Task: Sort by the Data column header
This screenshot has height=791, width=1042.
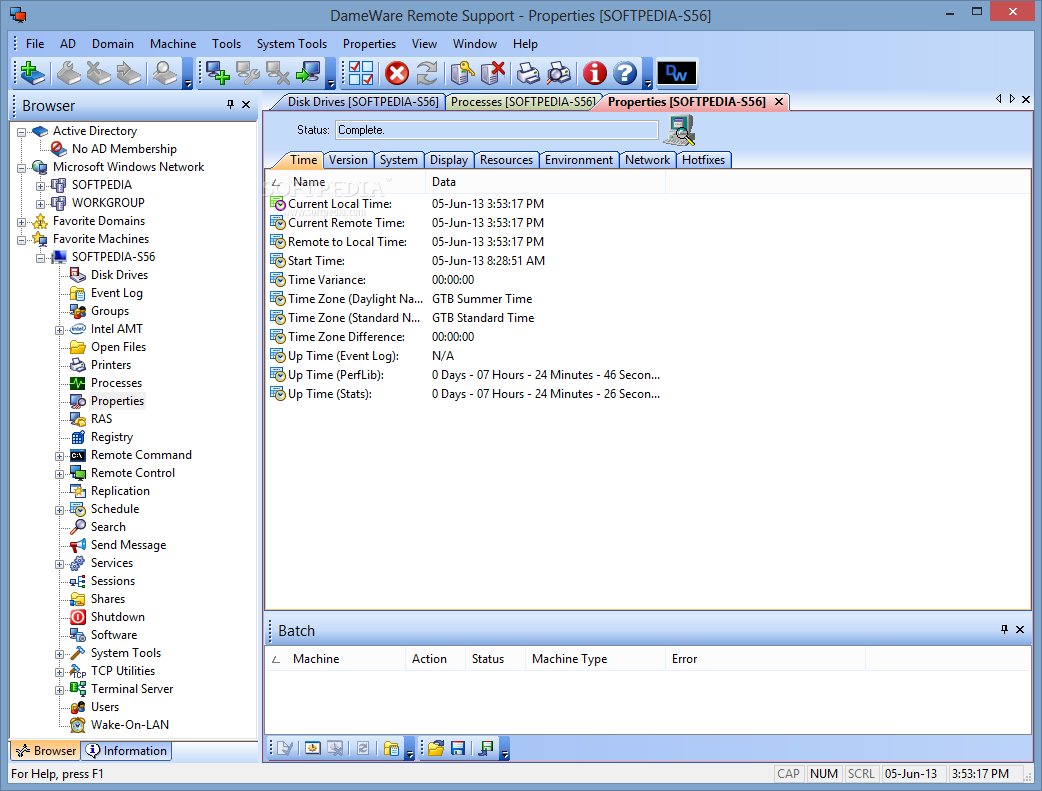Action: 545,181
